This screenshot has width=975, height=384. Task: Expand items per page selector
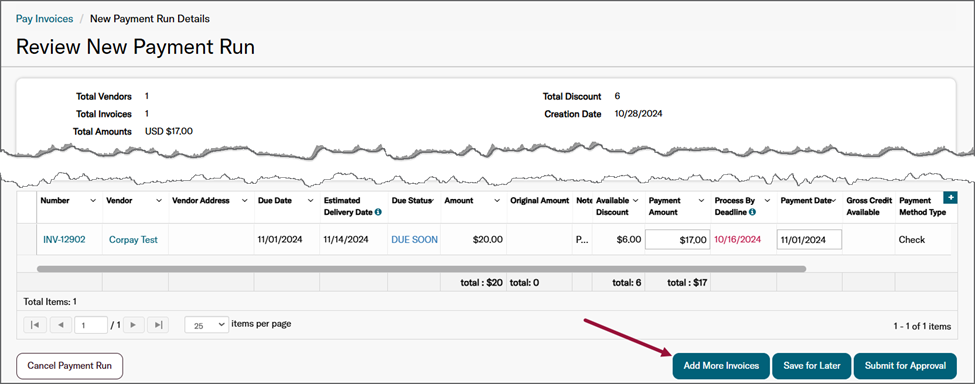pyautogui.click(x=207, y=324)
